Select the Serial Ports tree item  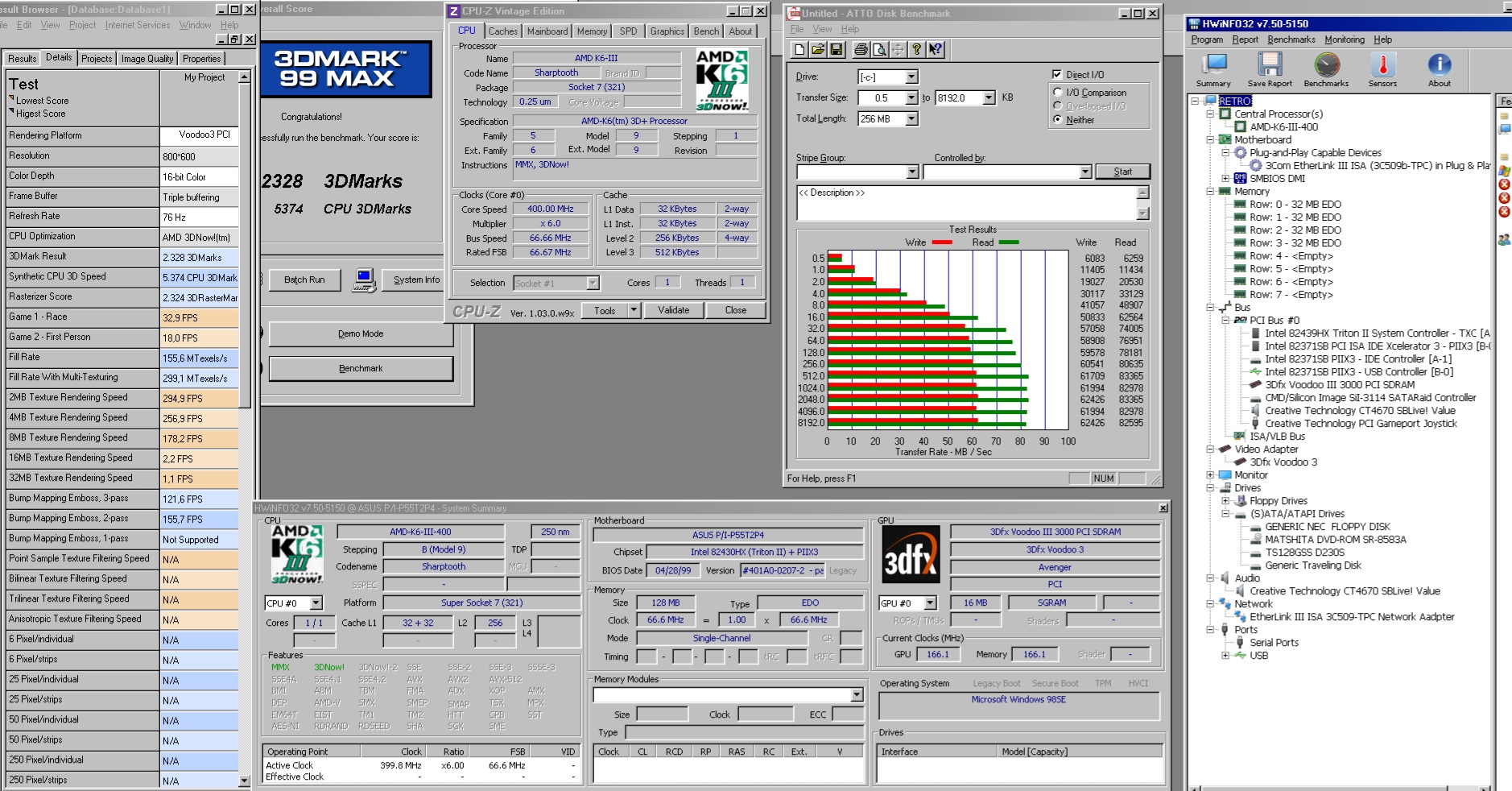click(1274, 643)
